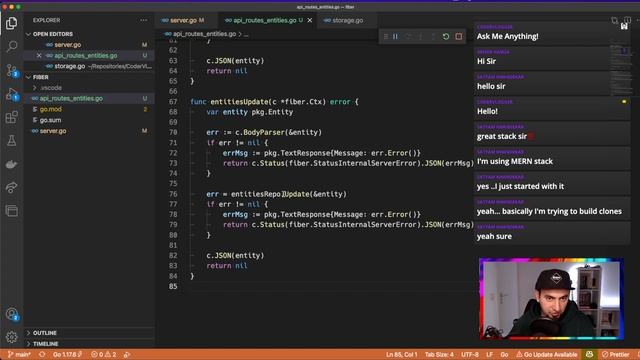Click the webcam video overlay
The height and width of the screenshot is (360, 640).
click(x=551, y=299)
